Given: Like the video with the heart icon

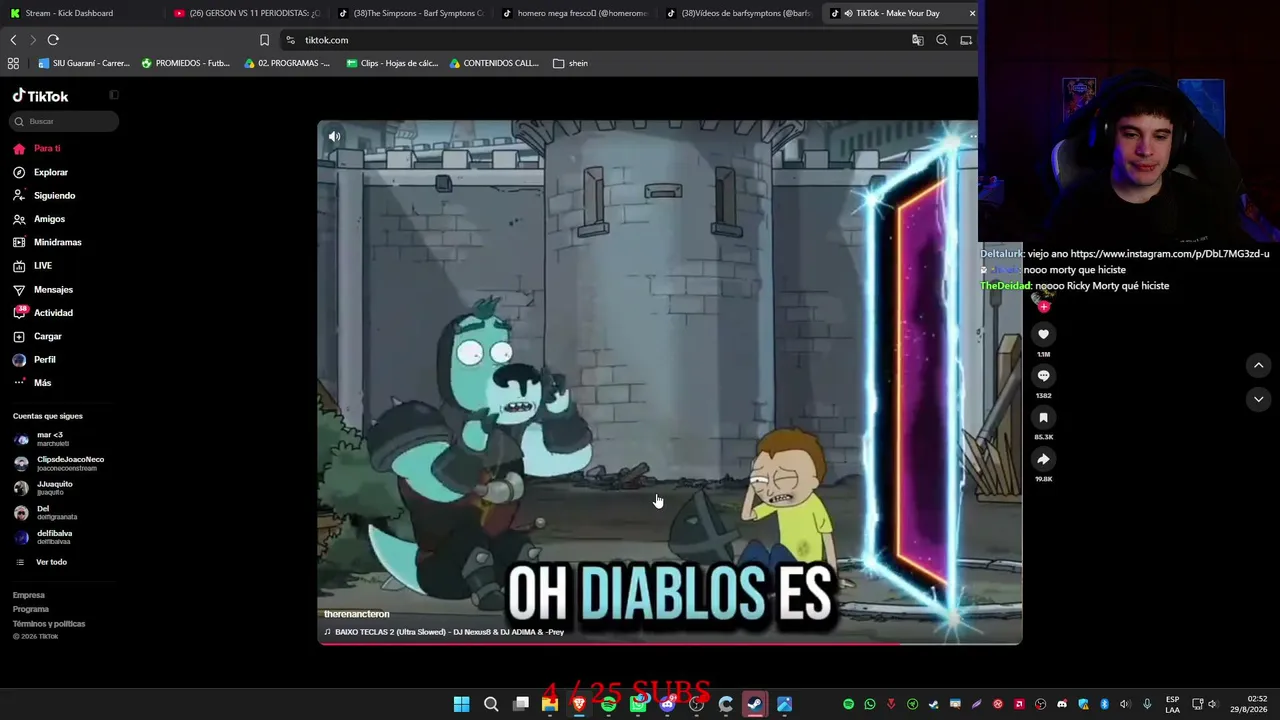Looking at the screenshot, I should pos(1043,334).
